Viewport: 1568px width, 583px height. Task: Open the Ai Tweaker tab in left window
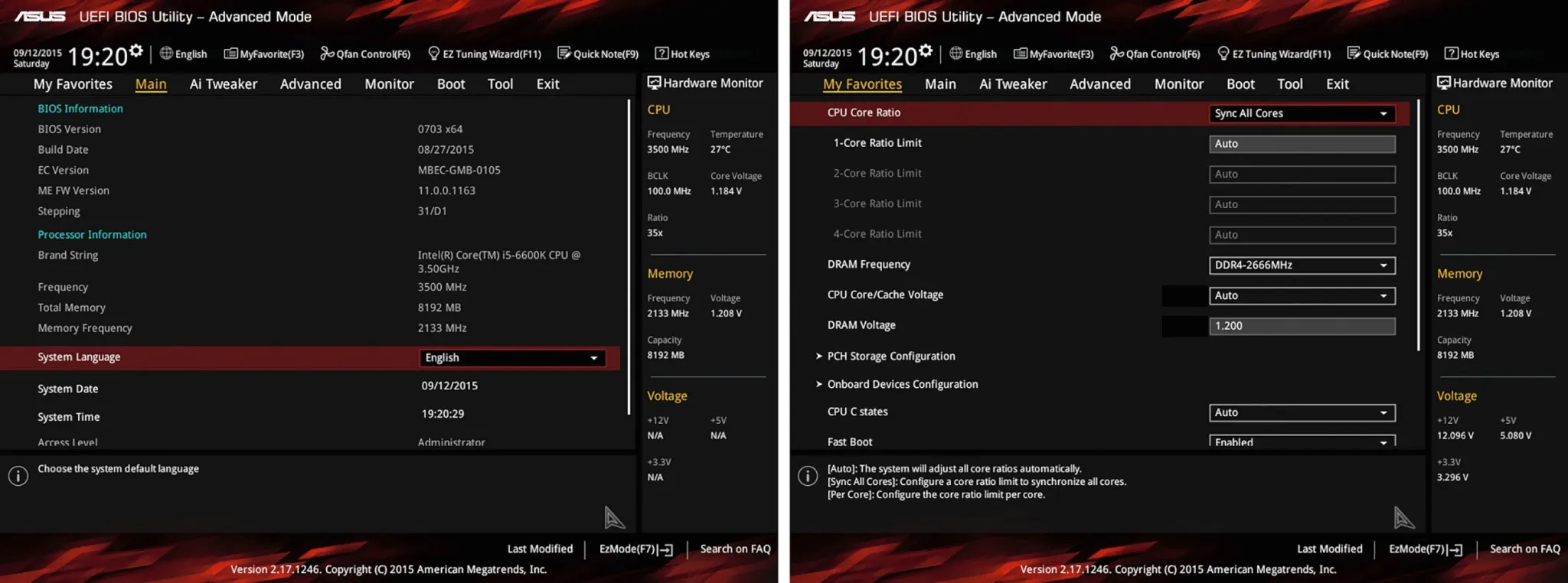[224, 84]
